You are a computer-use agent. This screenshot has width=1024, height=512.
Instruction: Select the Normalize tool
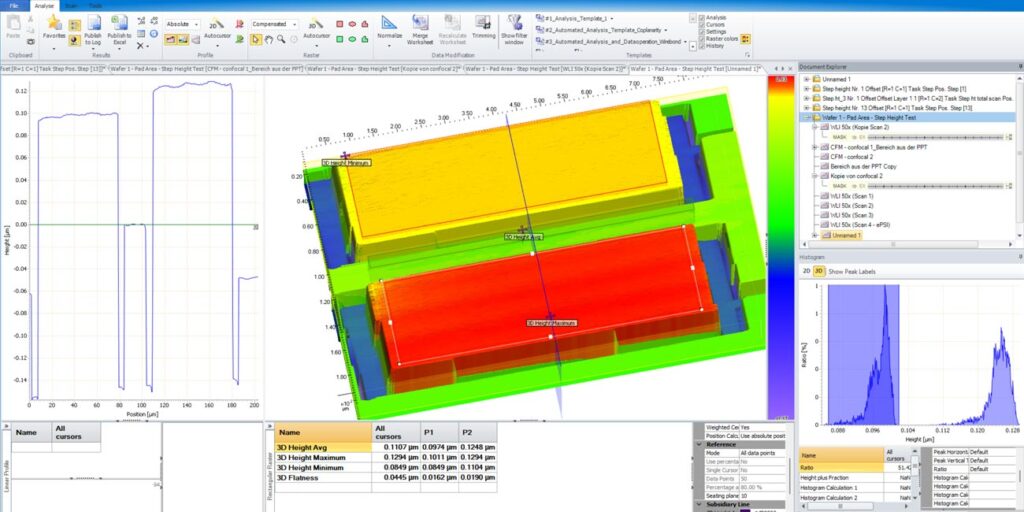[389, 23]
